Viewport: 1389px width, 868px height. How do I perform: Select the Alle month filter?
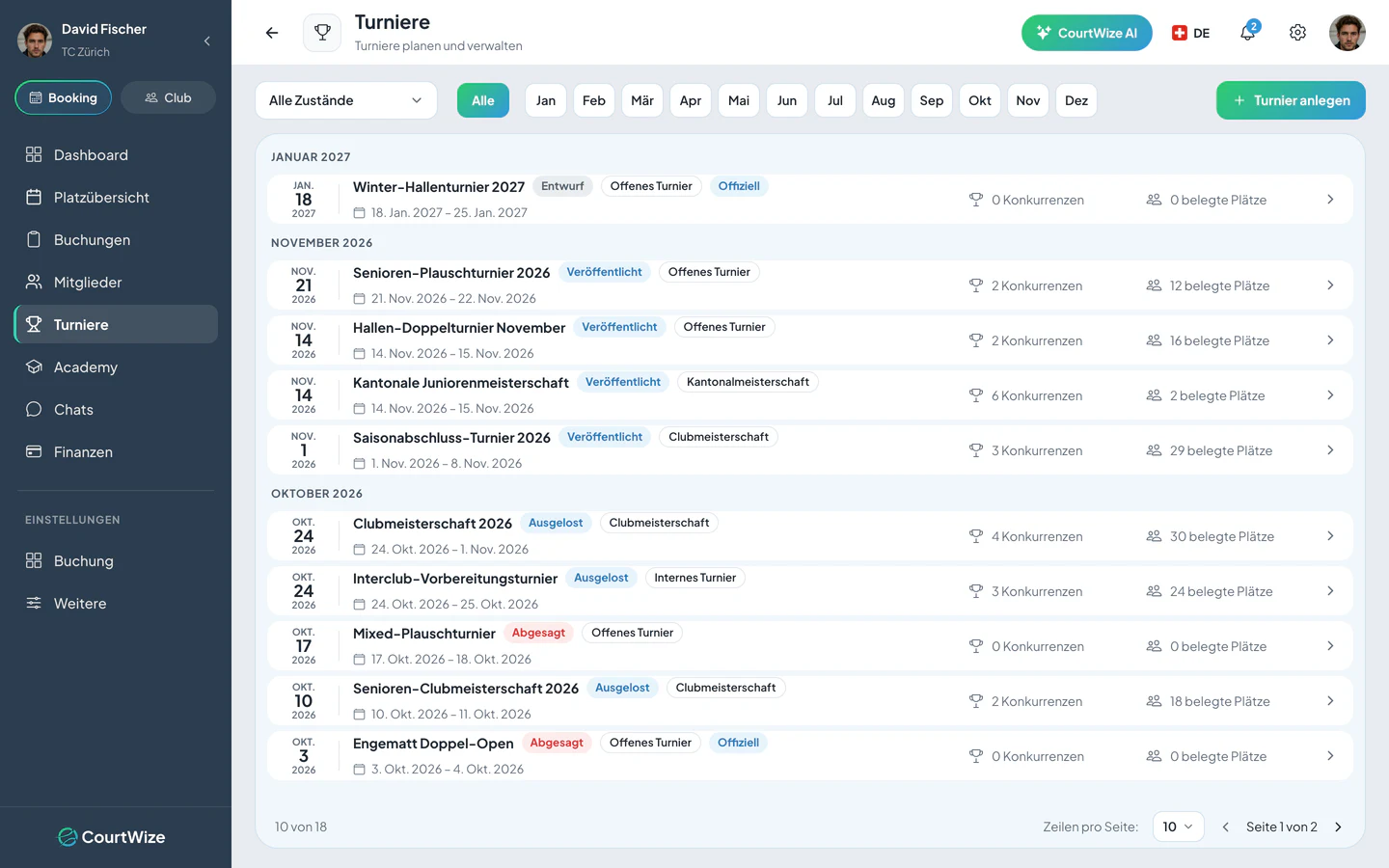click(483, 100)
